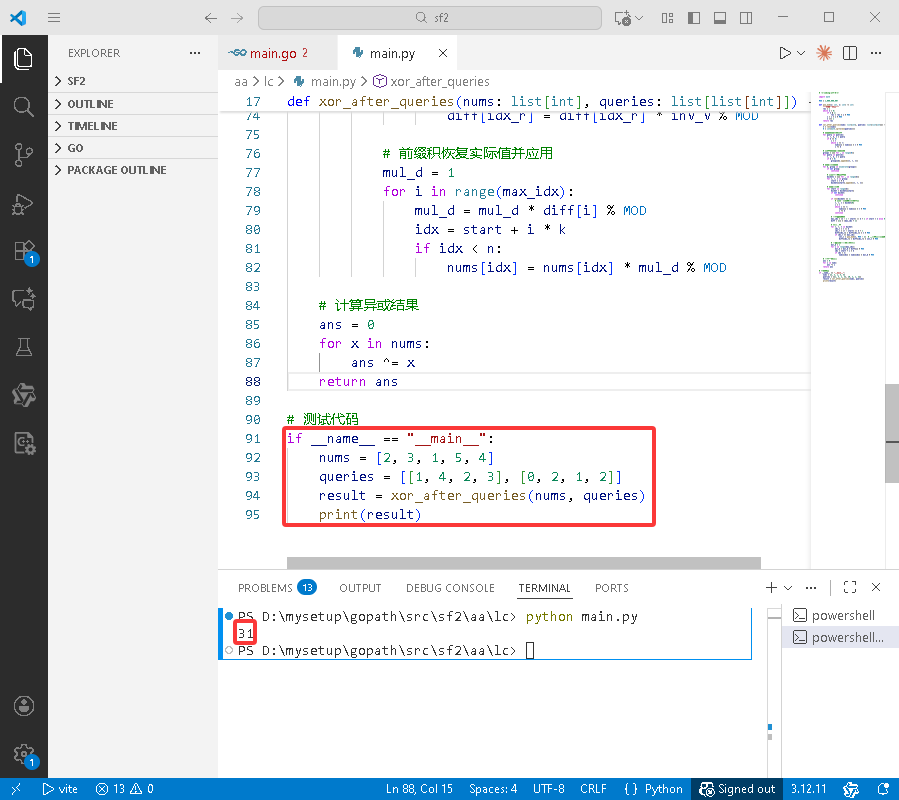Open Extensions view with update badge
The width and height of the screenshot is (899, 800).
(24, 252)
